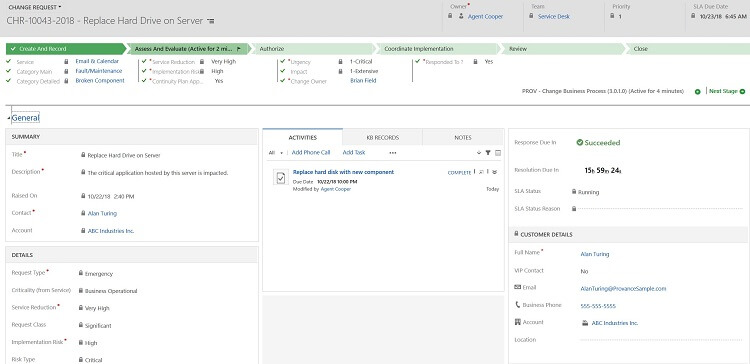
Task: Click the sort arrow icon in Activities toolbar
Action: [479, 153]
